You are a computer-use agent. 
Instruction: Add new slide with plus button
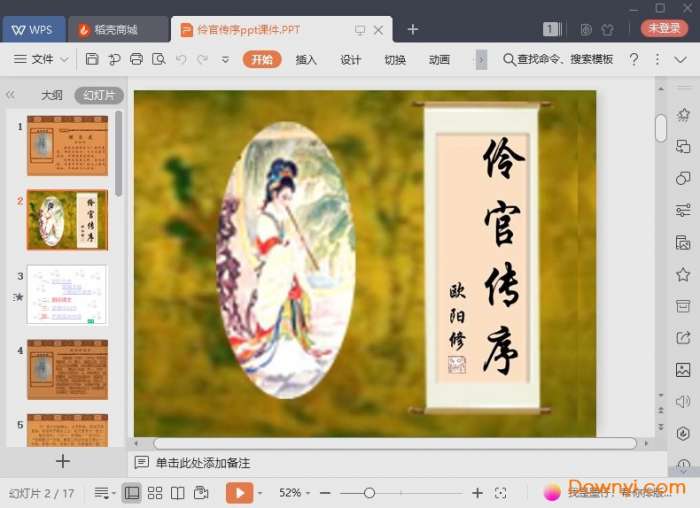coord(62,461)
